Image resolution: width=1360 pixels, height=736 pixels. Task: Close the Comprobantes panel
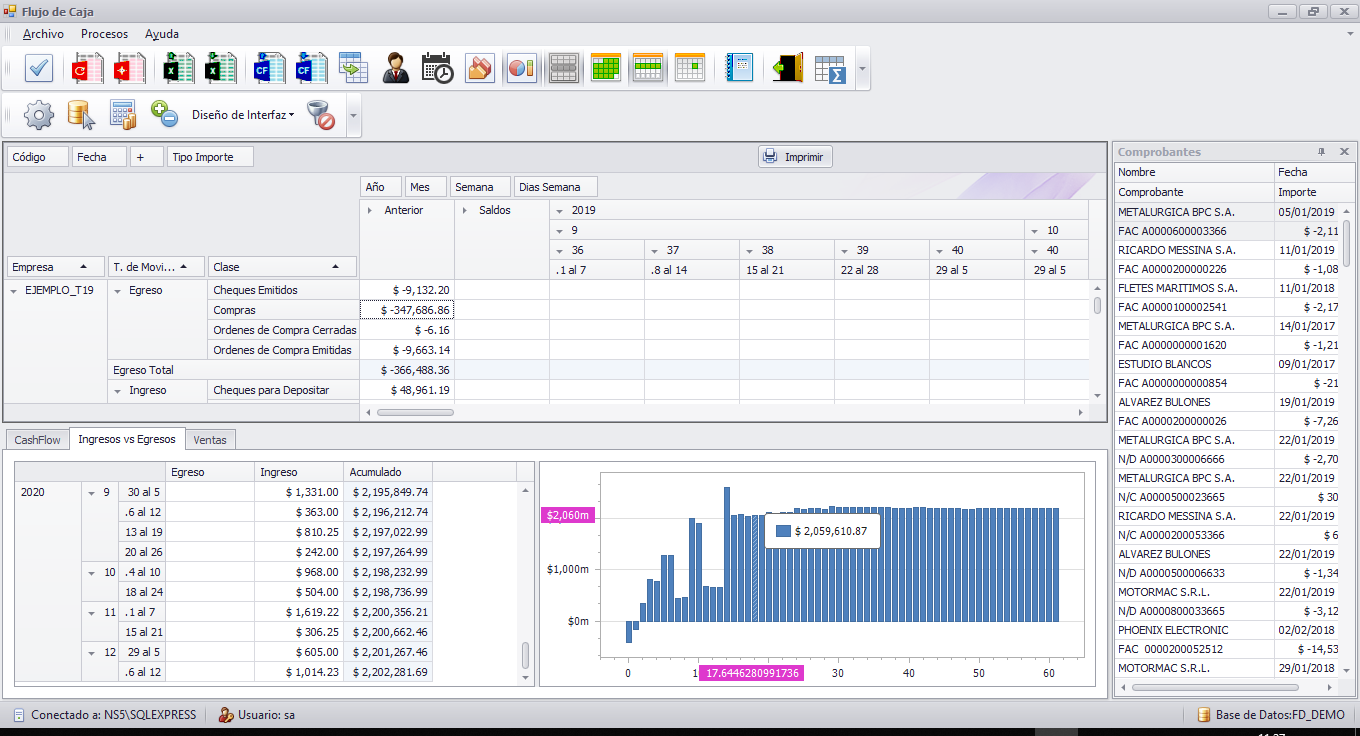point(1344,152)
